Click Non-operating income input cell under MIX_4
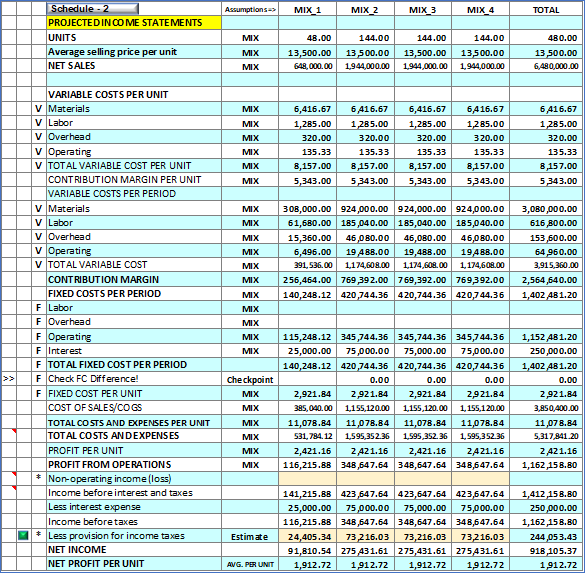 coord(481,479)
